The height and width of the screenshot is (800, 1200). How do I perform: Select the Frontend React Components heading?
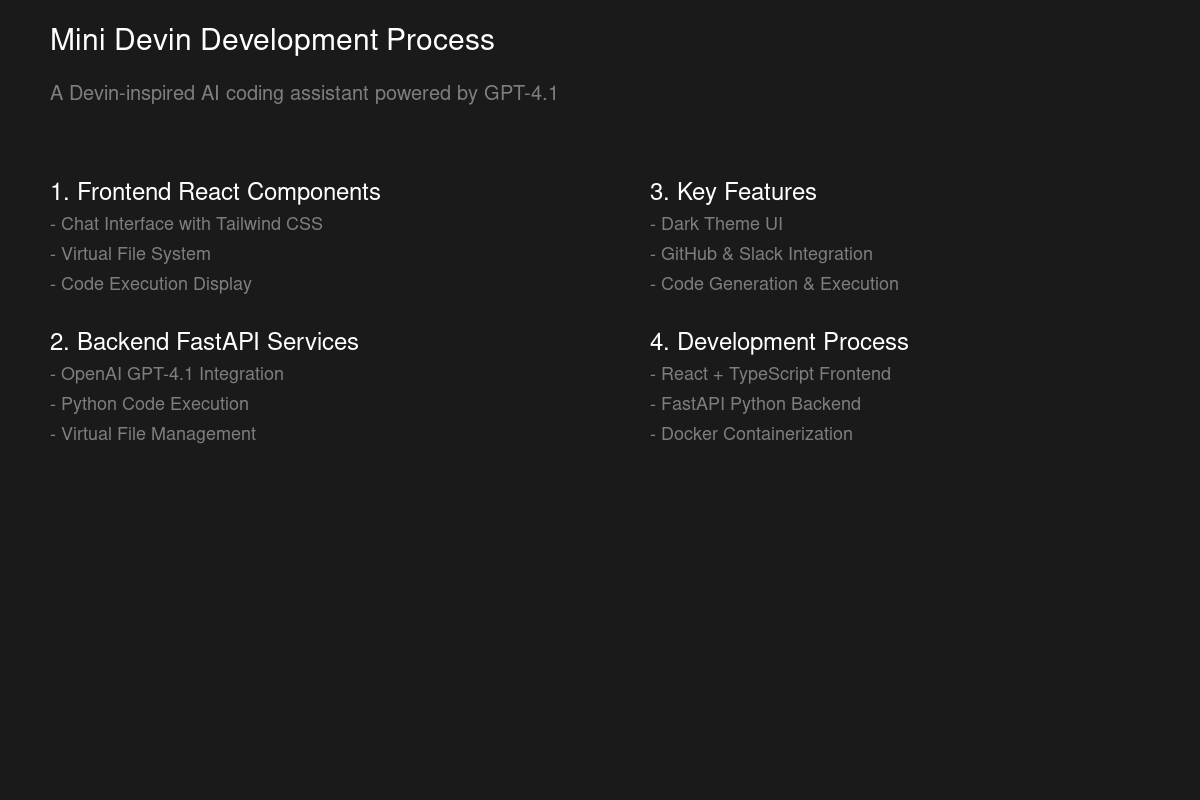tap(215, 192)
